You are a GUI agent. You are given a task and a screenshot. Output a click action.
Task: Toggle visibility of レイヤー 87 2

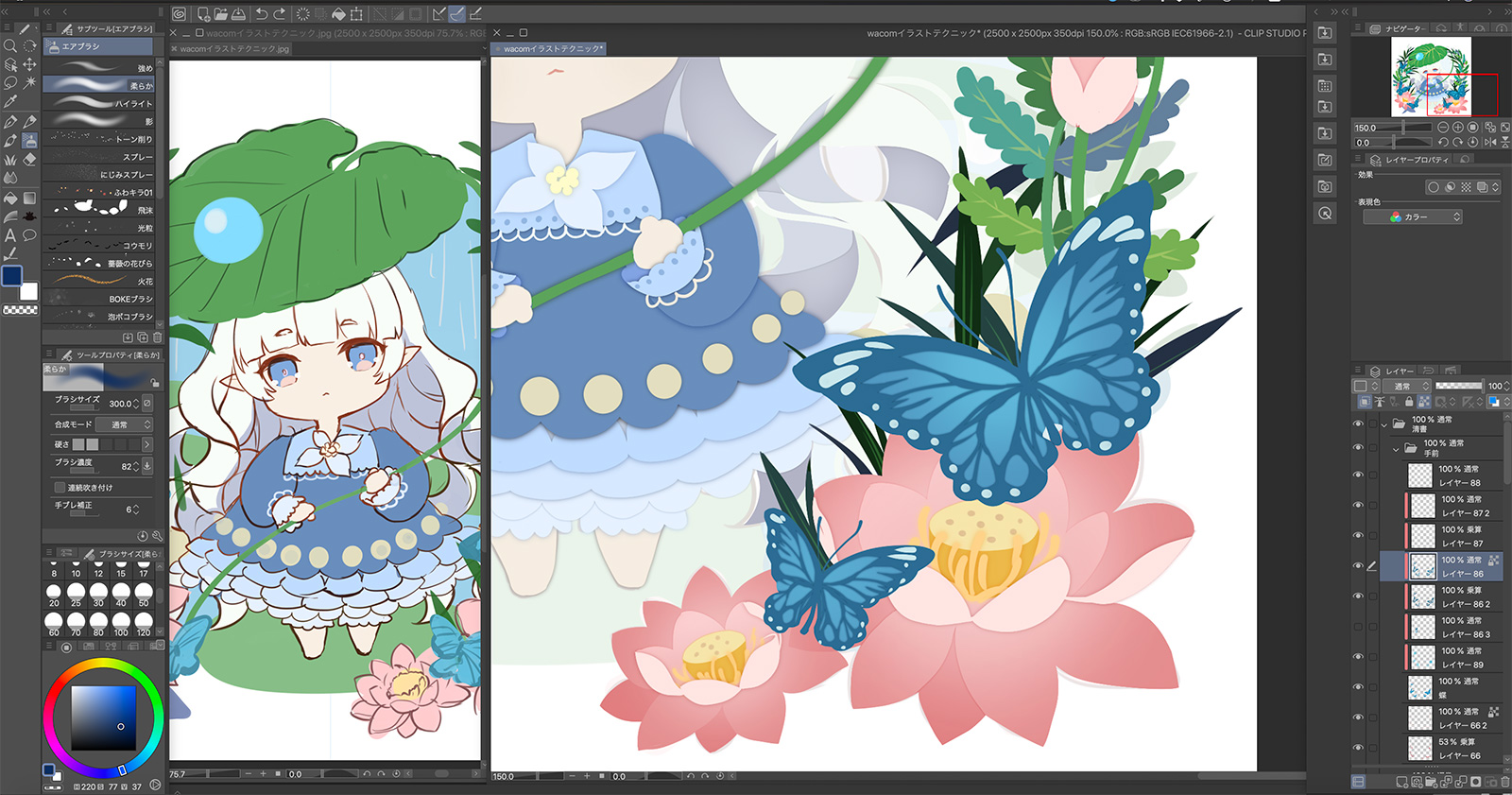[x=1358, y=505]
